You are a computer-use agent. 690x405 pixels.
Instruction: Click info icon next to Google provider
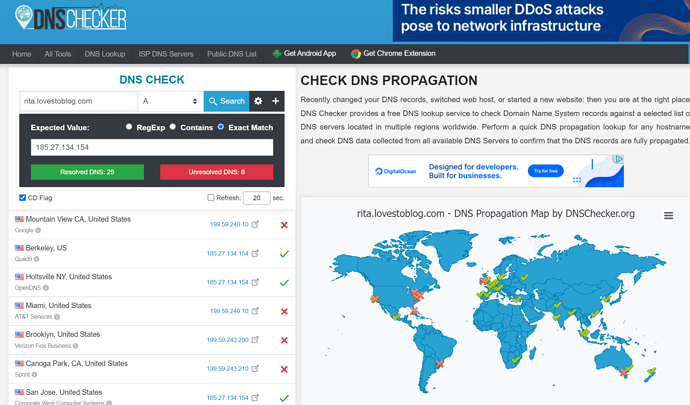[x=38, y=230]
